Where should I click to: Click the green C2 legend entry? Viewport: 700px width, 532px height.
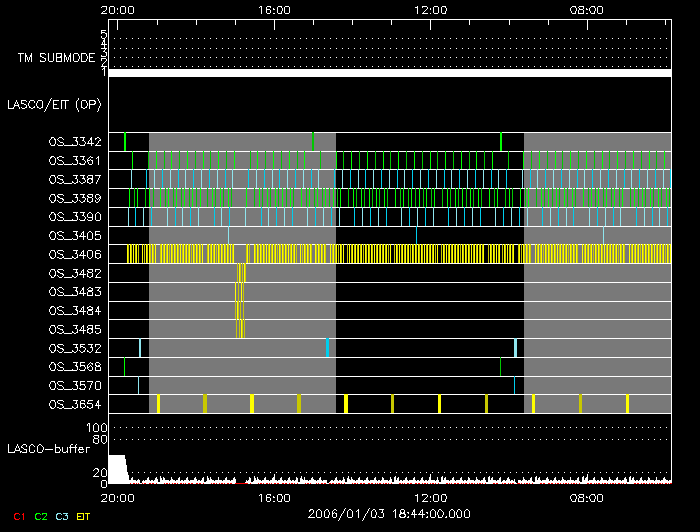(x=41, y=516)
